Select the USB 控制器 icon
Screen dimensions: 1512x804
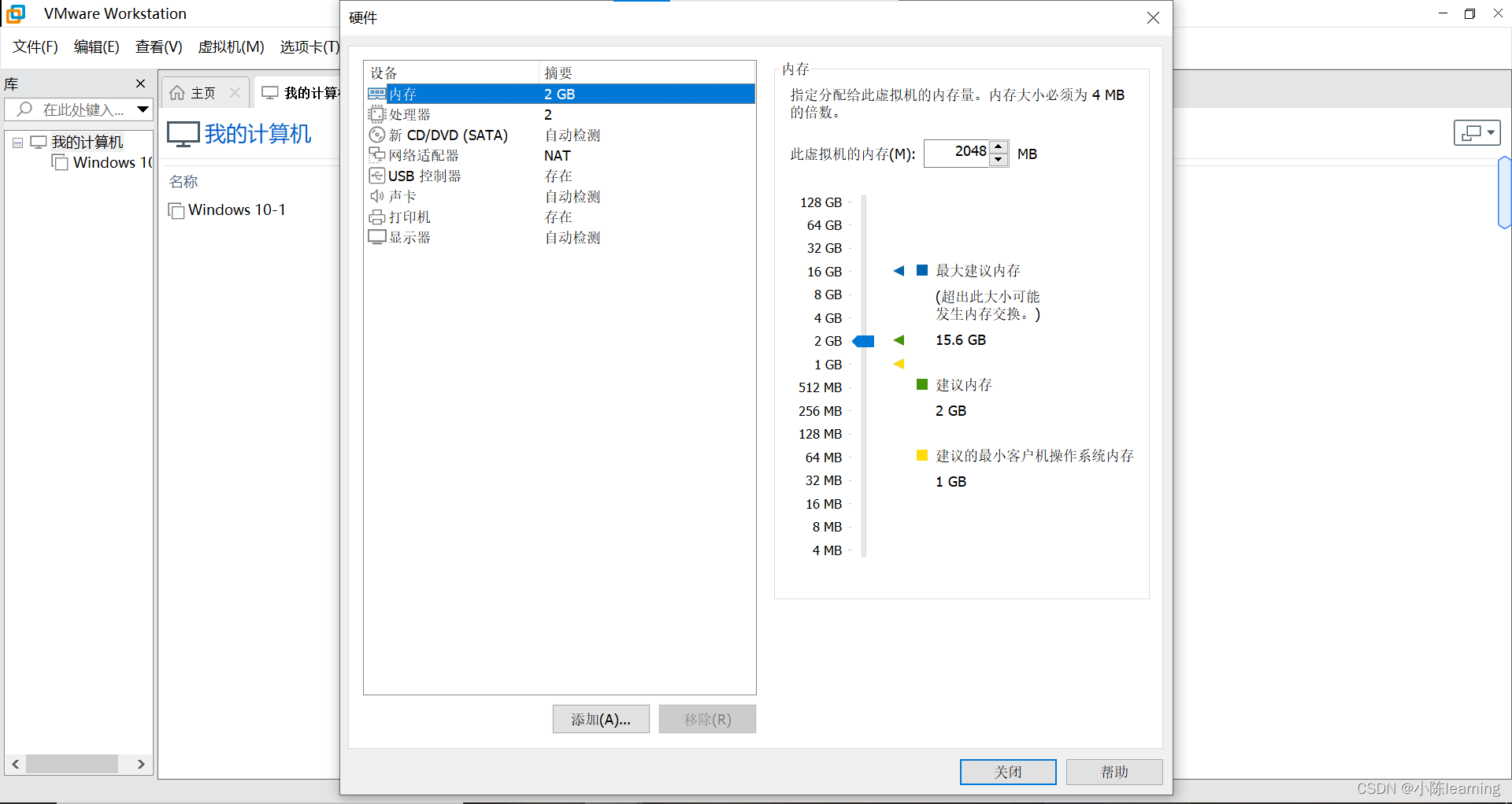pos(377,176)
